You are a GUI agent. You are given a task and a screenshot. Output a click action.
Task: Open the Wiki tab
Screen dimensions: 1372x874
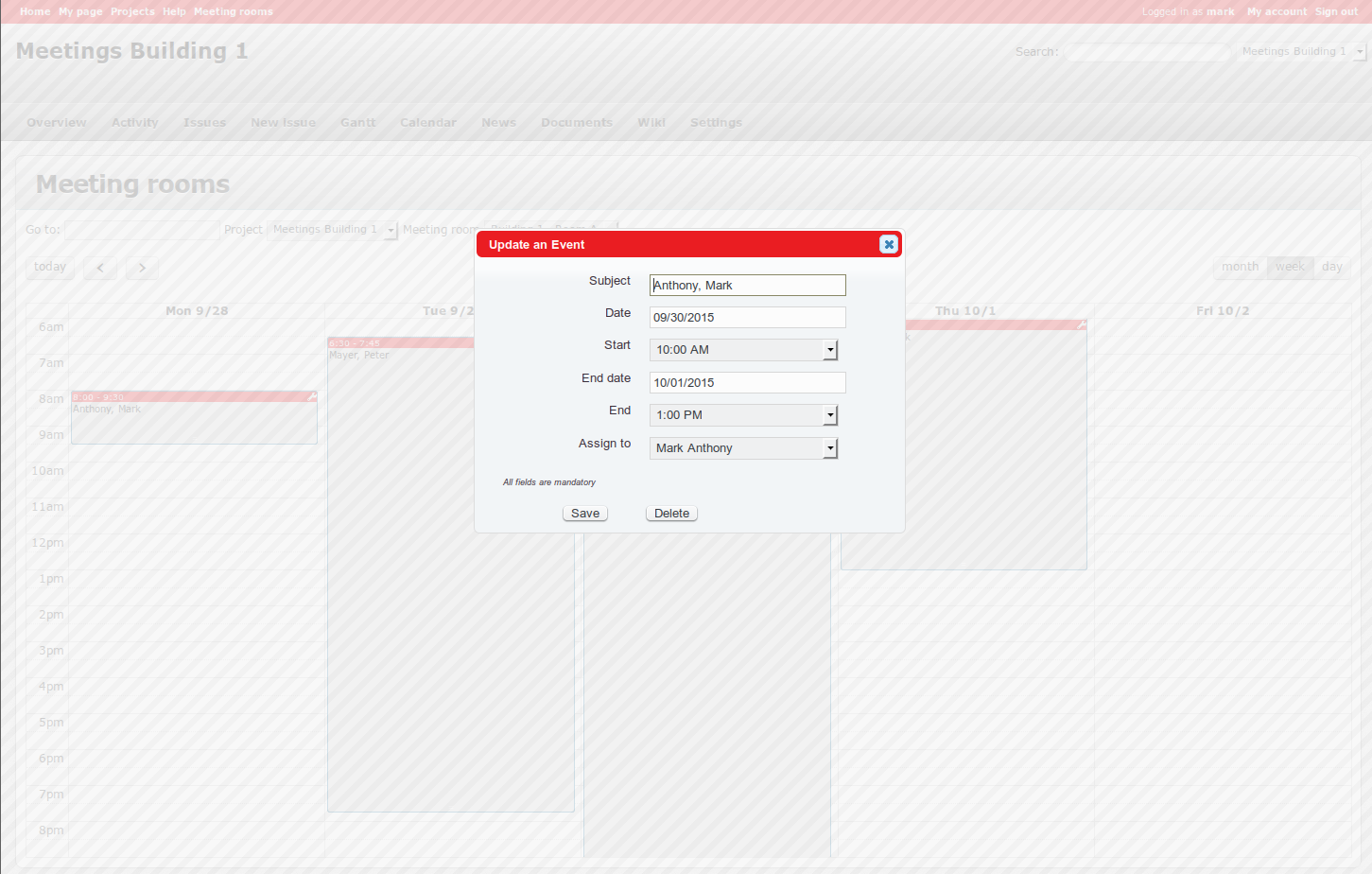point(651,123)
